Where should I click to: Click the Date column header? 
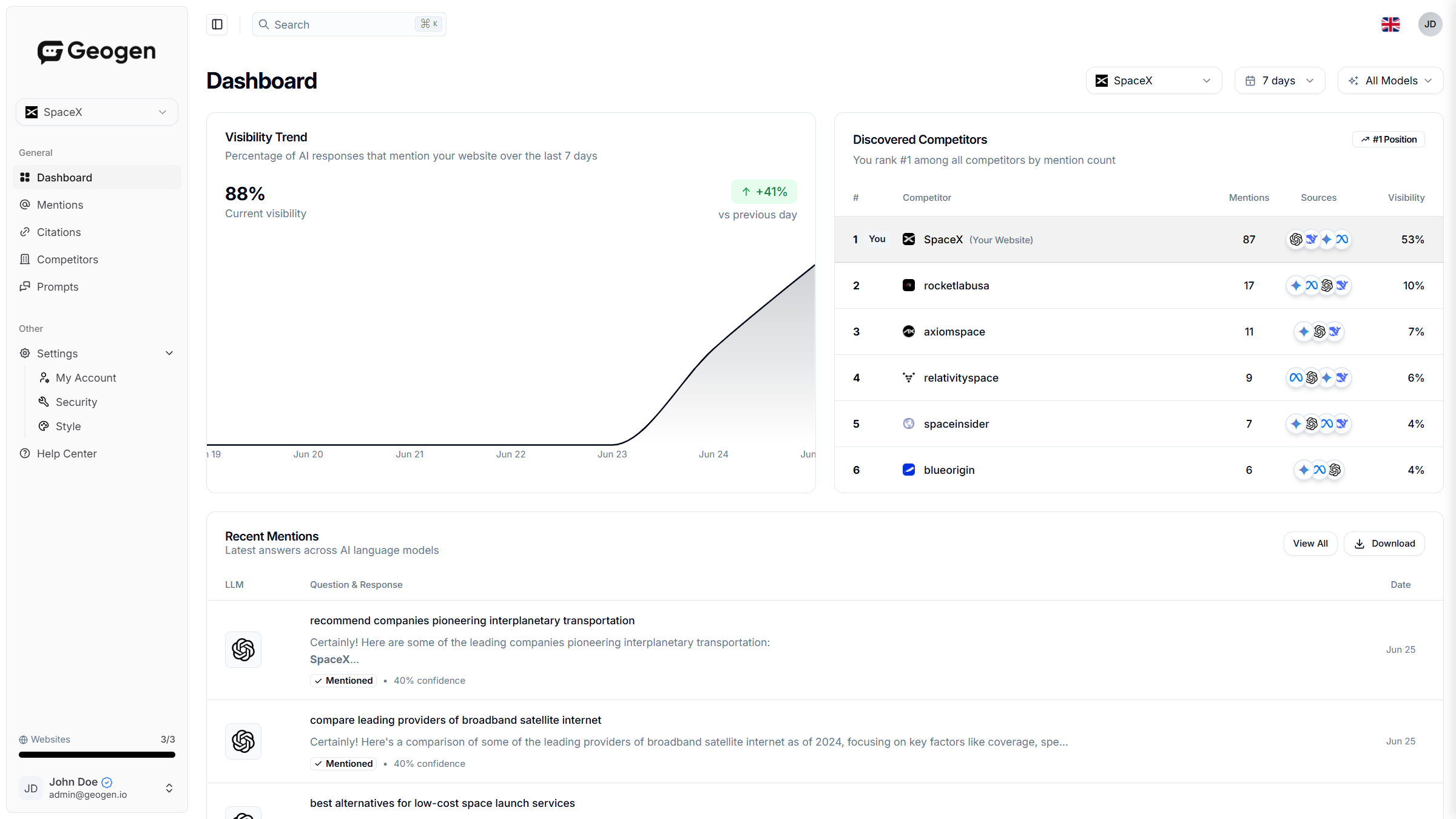tap(1401, 585)
